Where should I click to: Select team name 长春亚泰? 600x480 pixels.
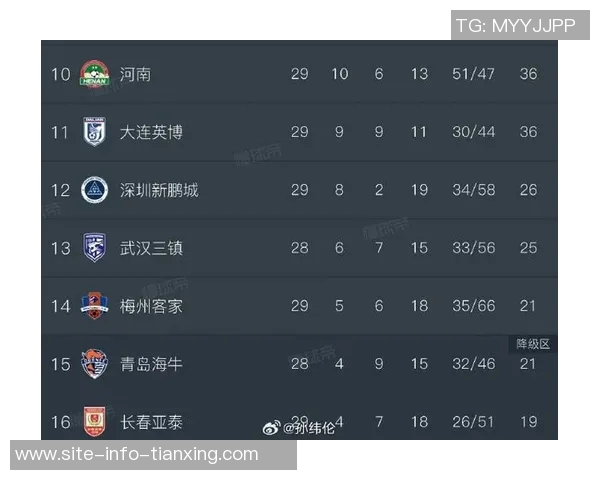[151, 422]
